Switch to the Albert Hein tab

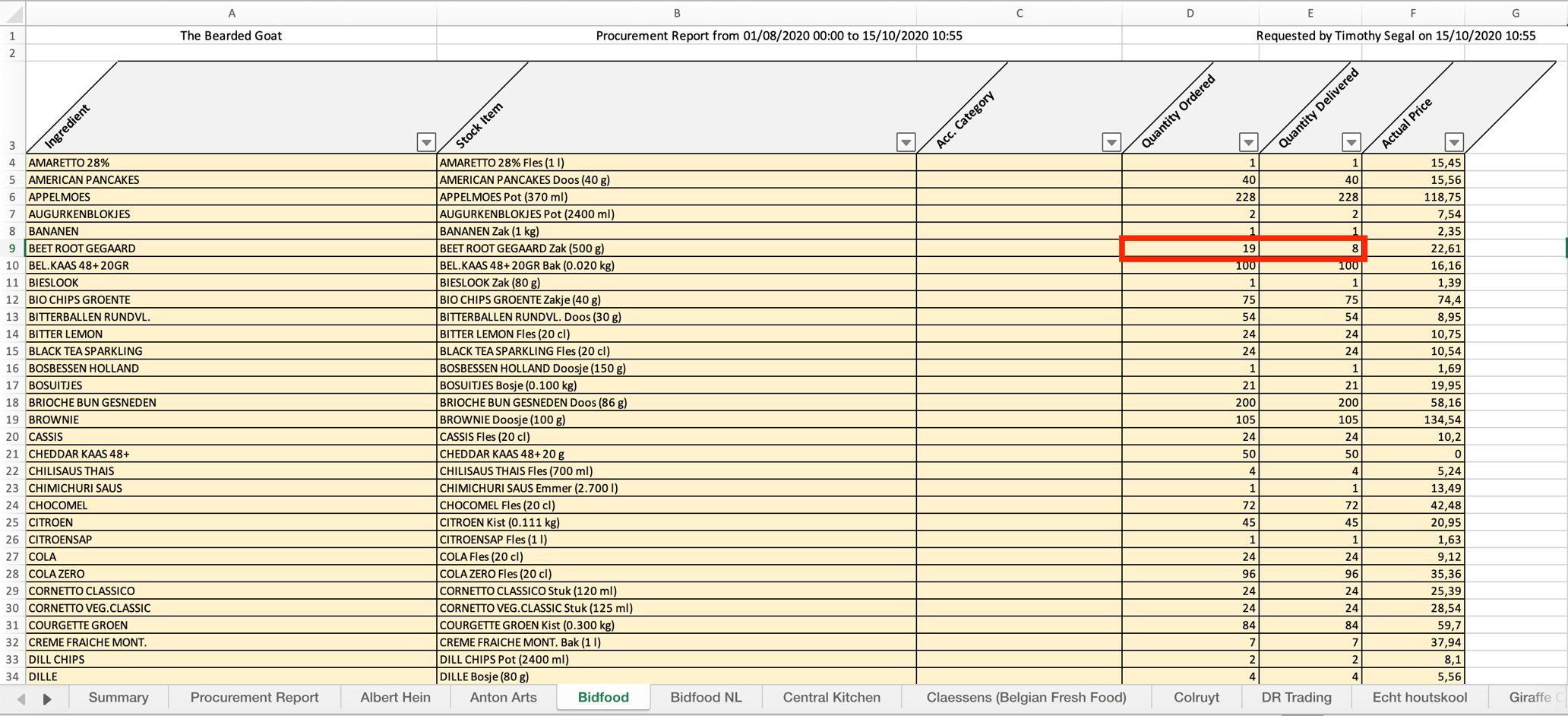tap(395, 698)
